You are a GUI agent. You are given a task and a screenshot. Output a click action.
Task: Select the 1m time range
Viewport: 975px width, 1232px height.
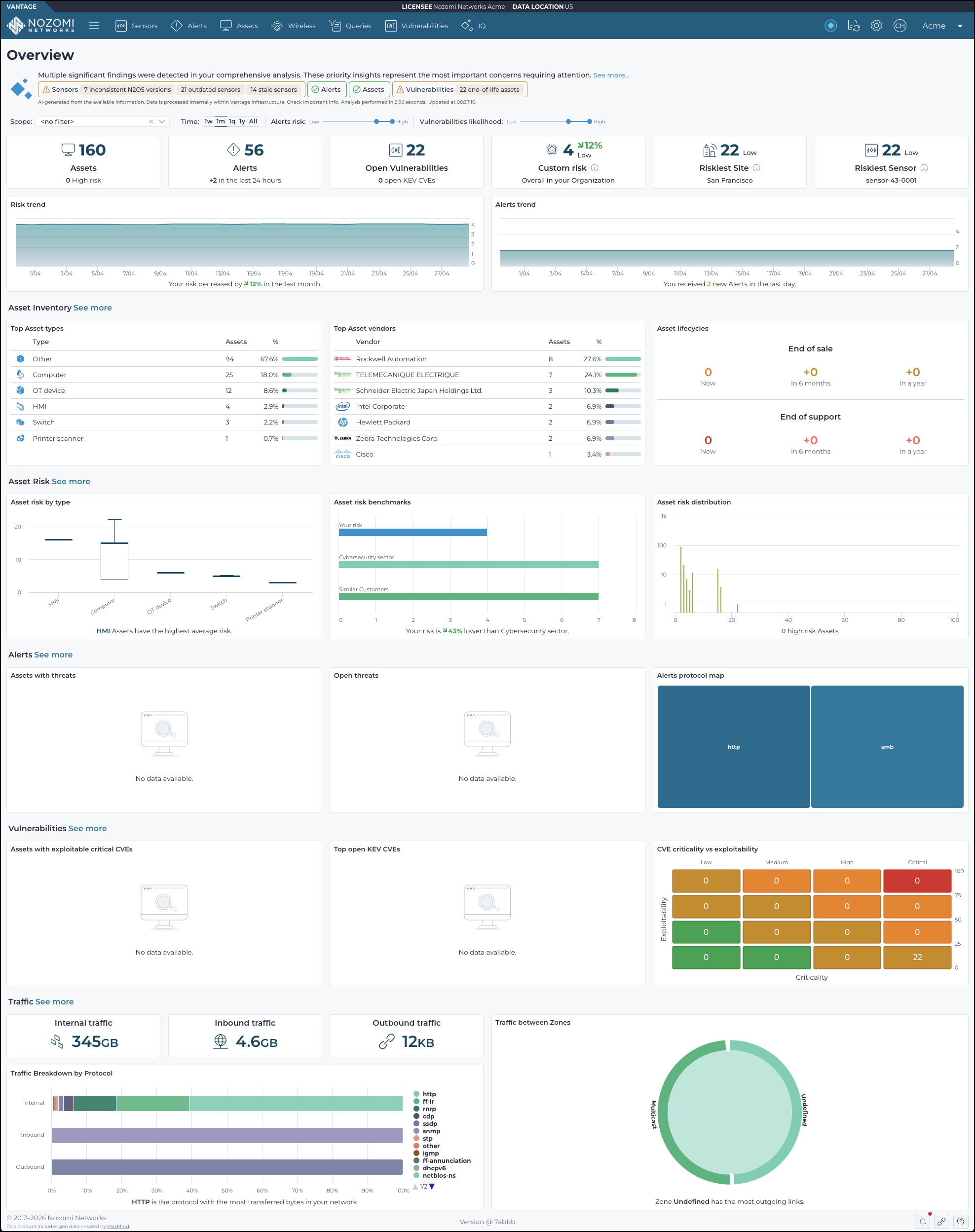[221, 121]
